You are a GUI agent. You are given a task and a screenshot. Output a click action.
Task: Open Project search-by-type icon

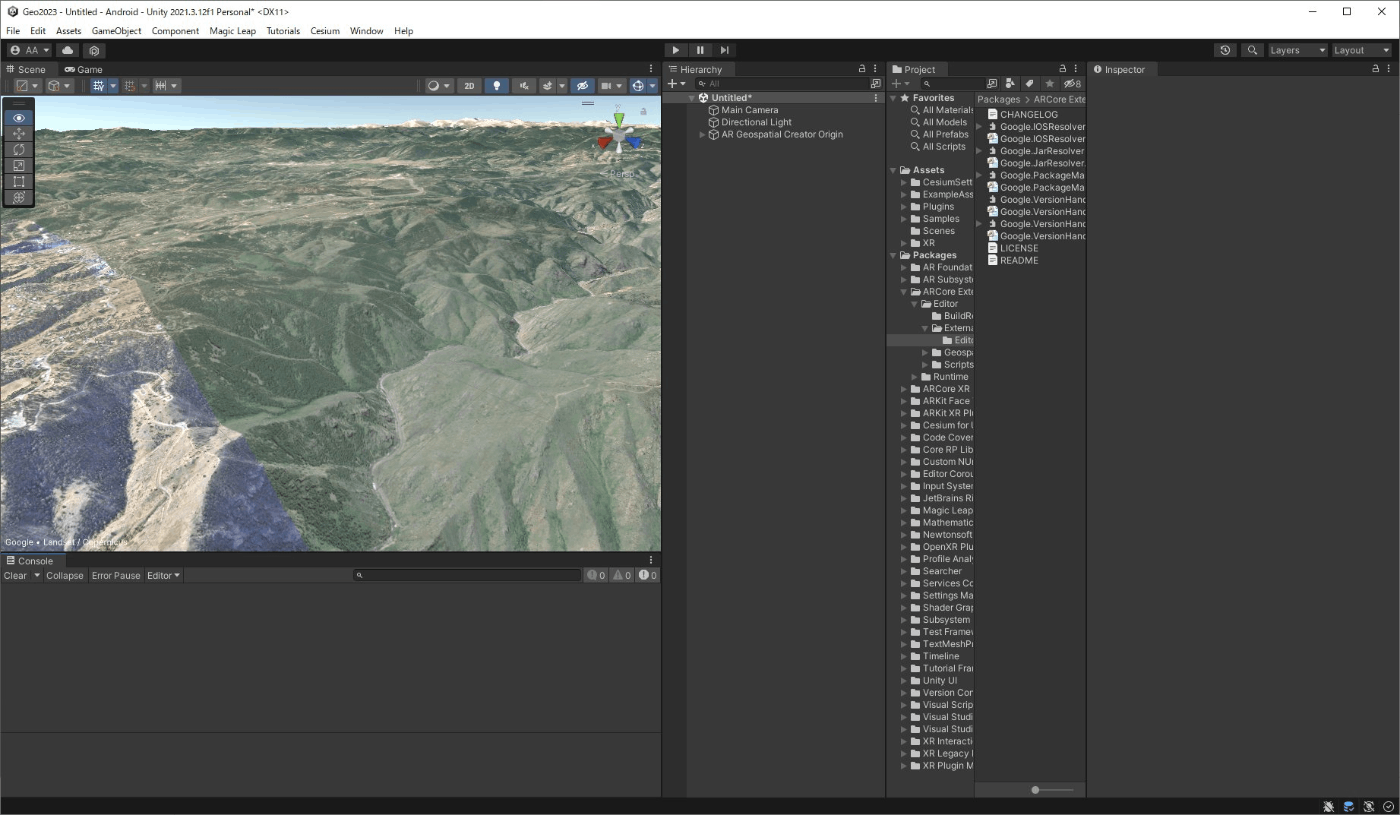[x=991, y=84]
